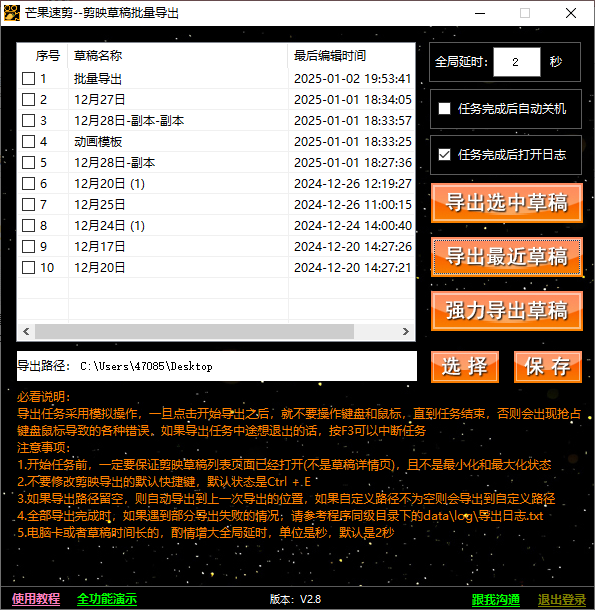The width and height of the screenshot is (595, 610).
Task: Check the box for draft 批量导出
Action: click(x=28, y=79)
